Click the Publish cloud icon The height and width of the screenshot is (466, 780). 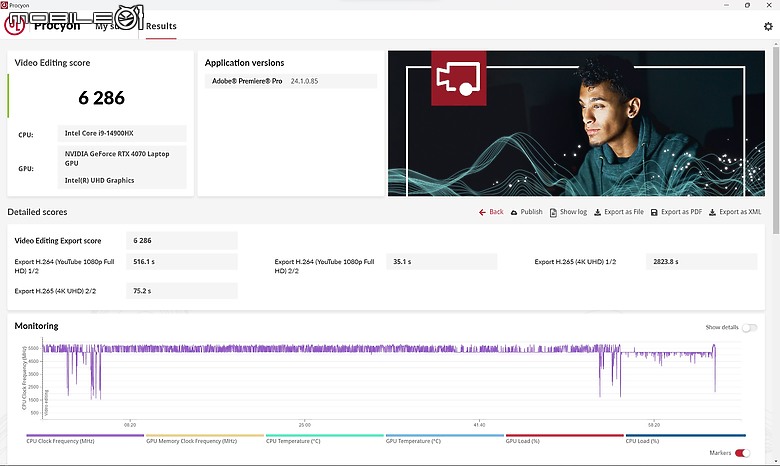click(514, 212)
